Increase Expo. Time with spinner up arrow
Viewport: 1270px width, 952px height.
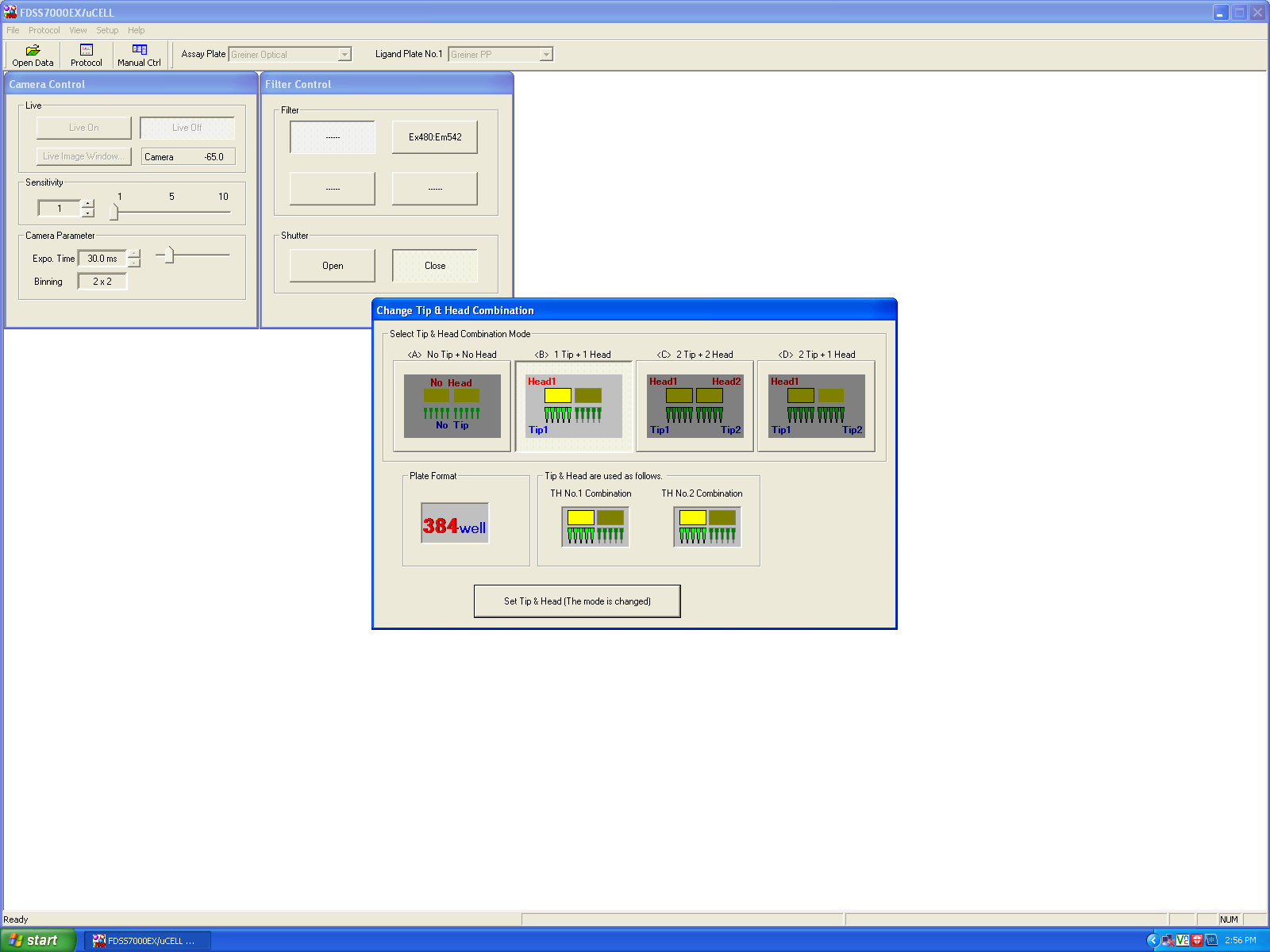[134, 254]
